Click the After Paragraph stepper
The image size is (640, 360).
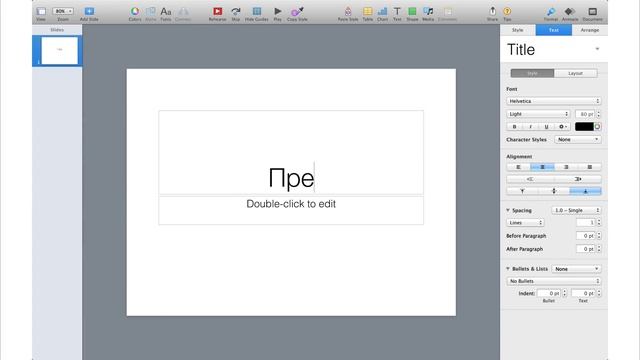599,249
